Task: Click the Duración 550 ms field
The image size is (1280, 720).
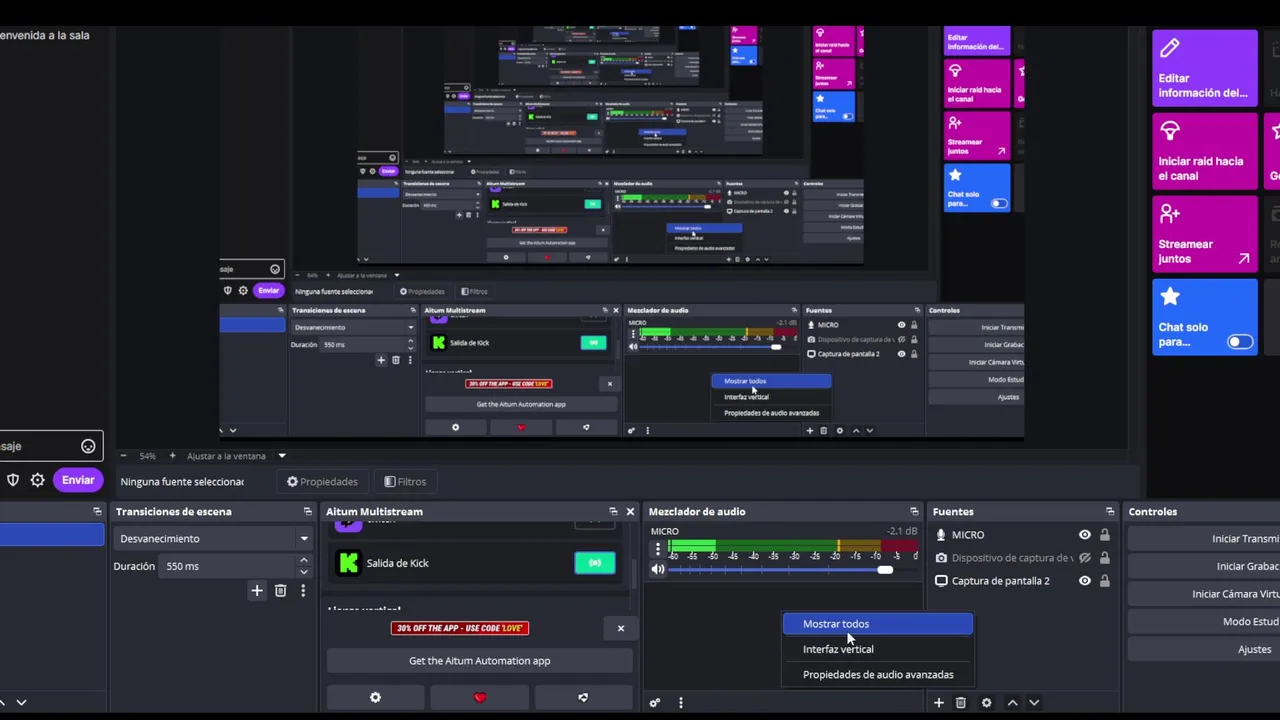Action: point(229,567)
